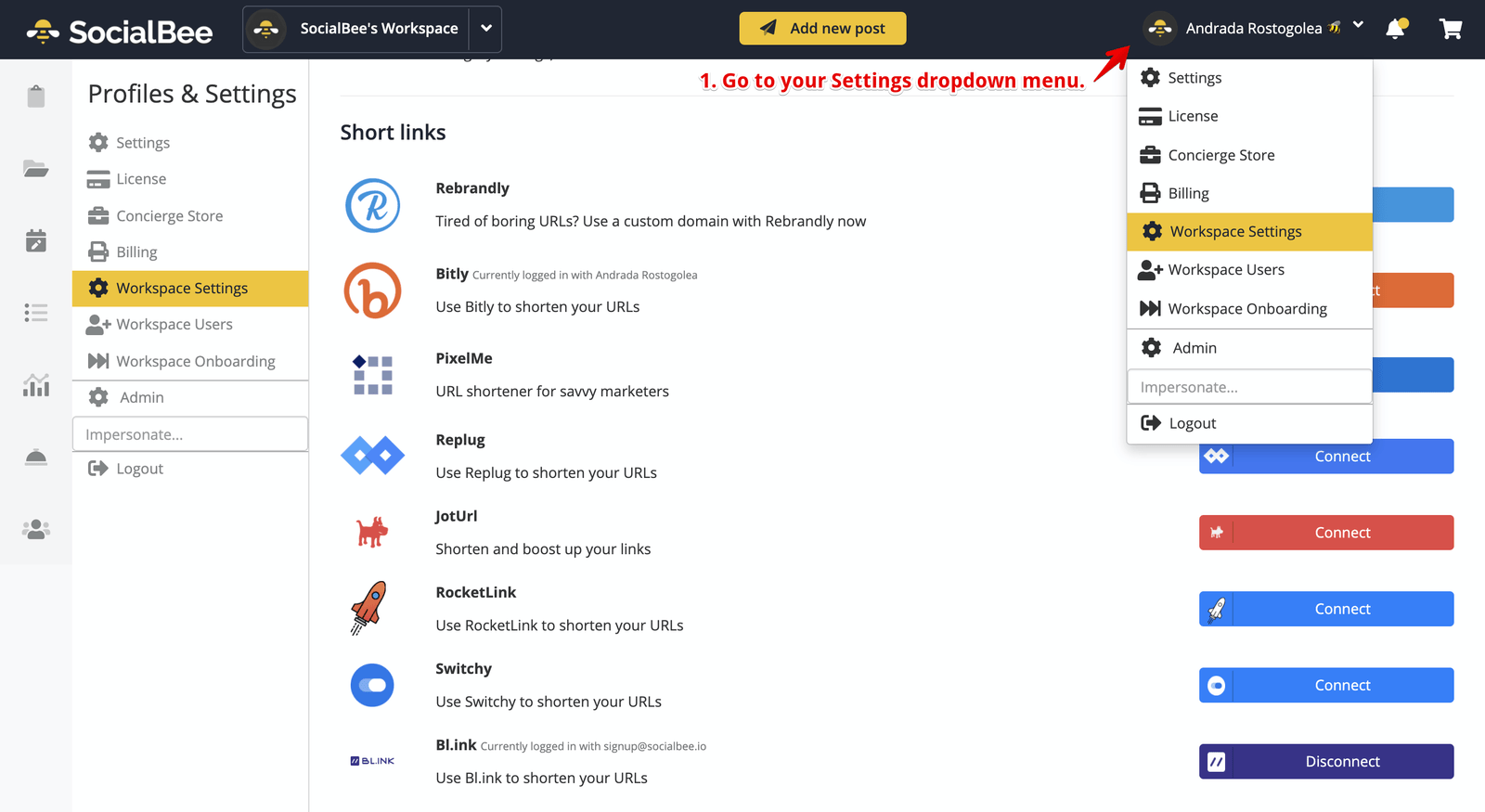Click the Impersonate field in dropdown menu
This screenshot has width=1485, height=812.
[1249, 387]
